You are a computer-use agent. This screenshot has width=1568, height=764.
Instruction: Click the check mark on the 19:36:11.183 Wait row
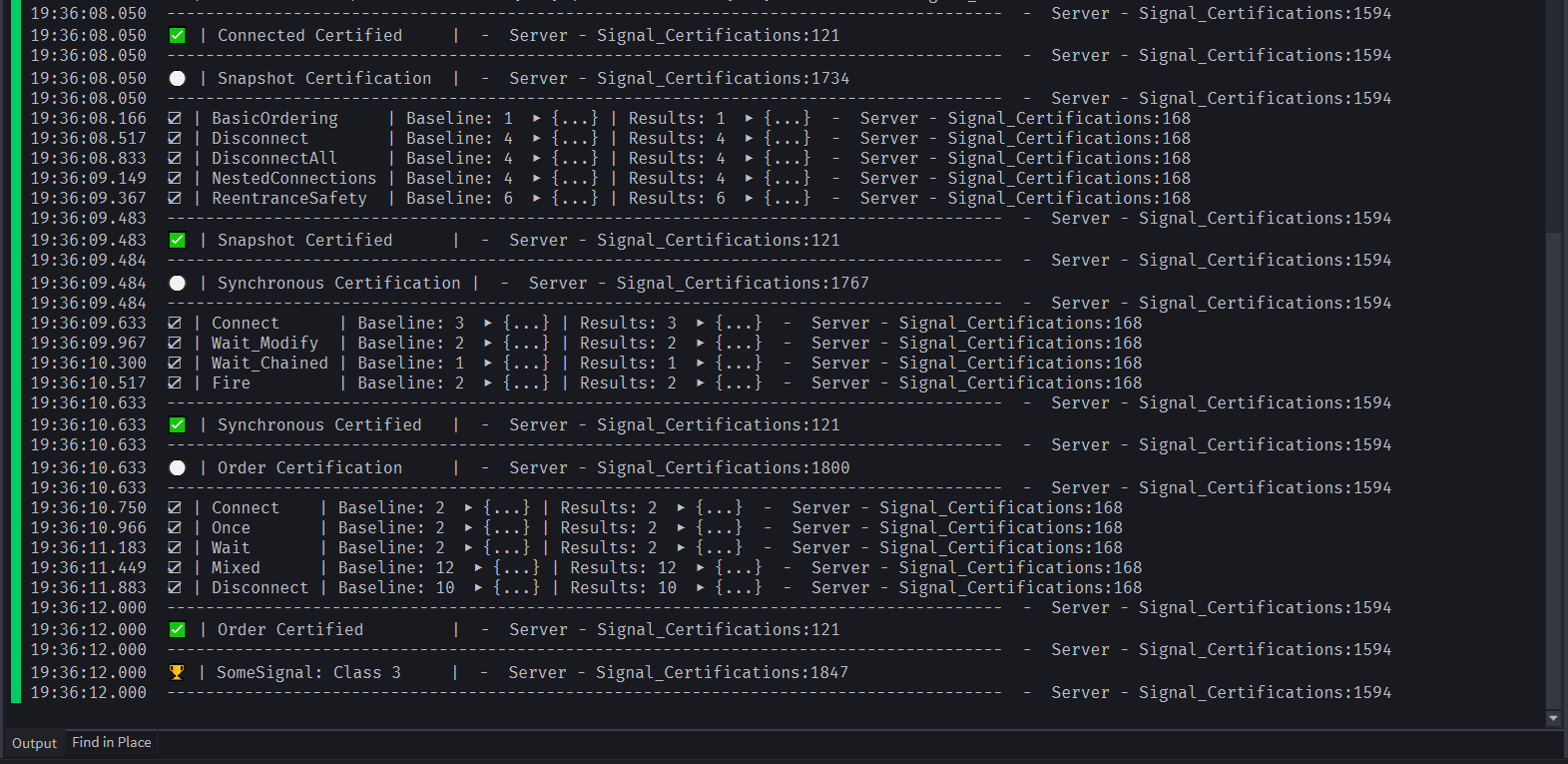click(175, 547)
